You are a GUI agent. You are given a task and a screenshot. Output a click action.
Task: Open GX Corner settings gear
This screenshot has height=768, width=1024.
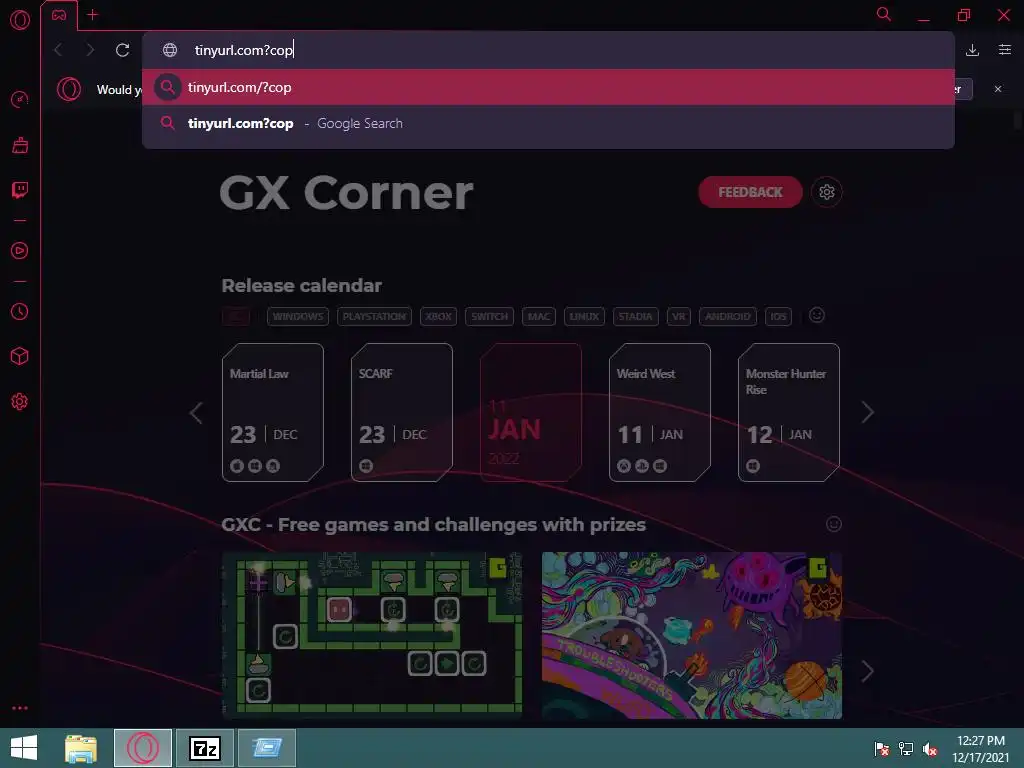click(x=827, y=192)
